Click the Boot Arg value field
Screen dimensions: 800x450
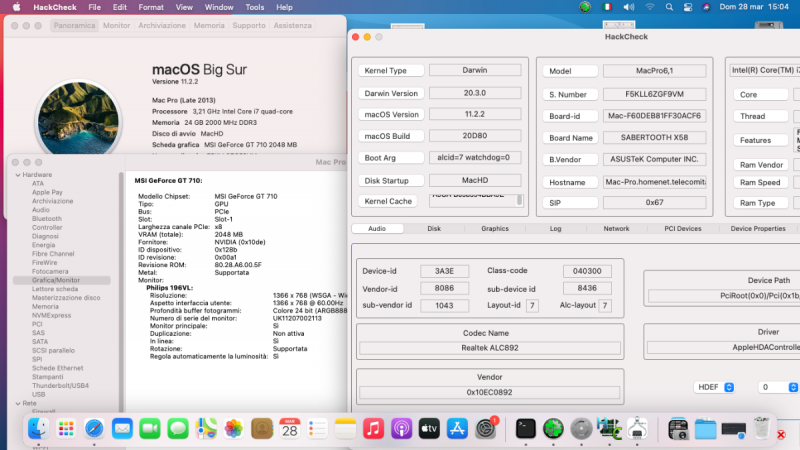476,158
